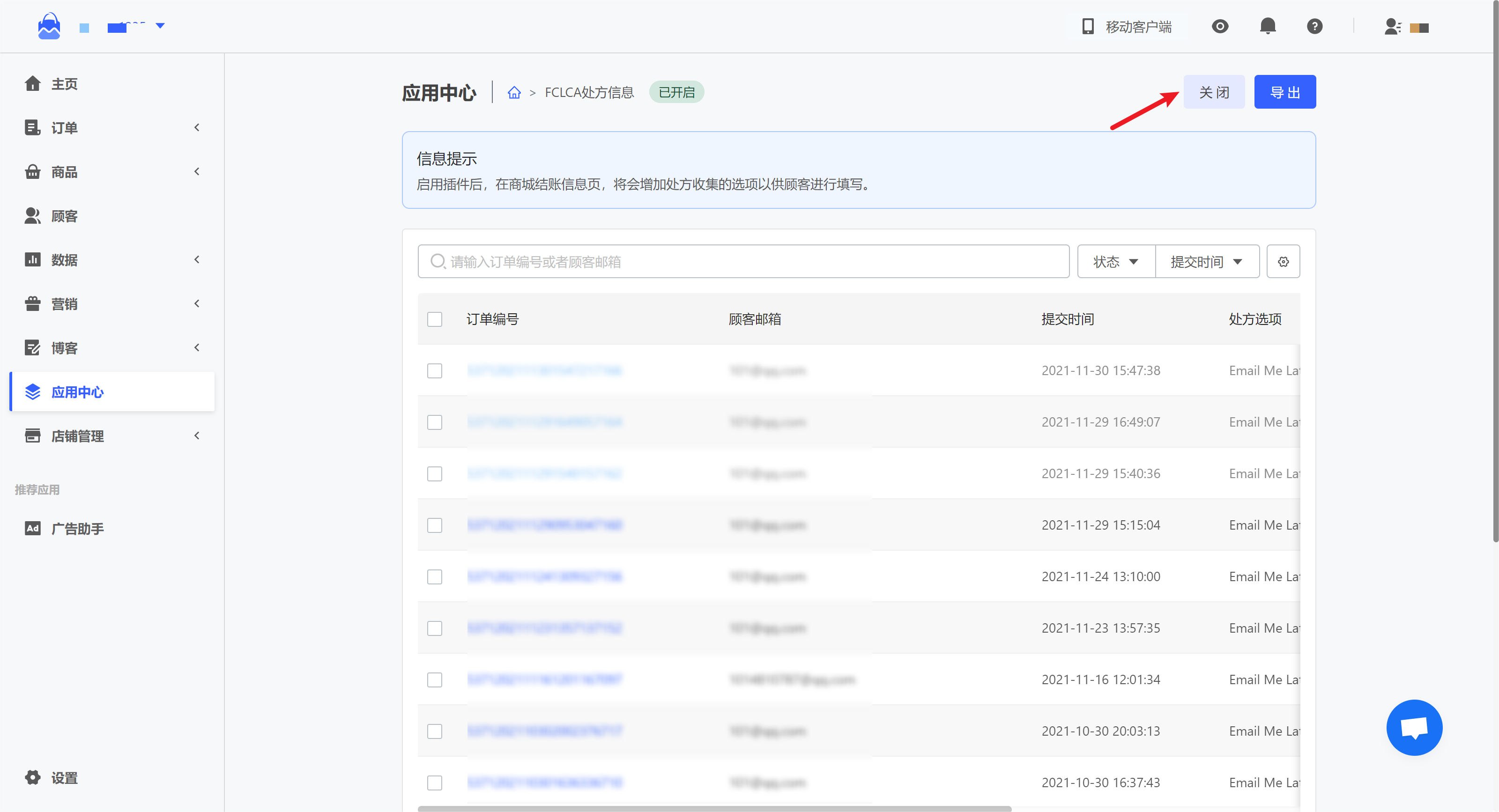
Task: Go to 顾客 in sidebar
Action: tap(64, 216)
